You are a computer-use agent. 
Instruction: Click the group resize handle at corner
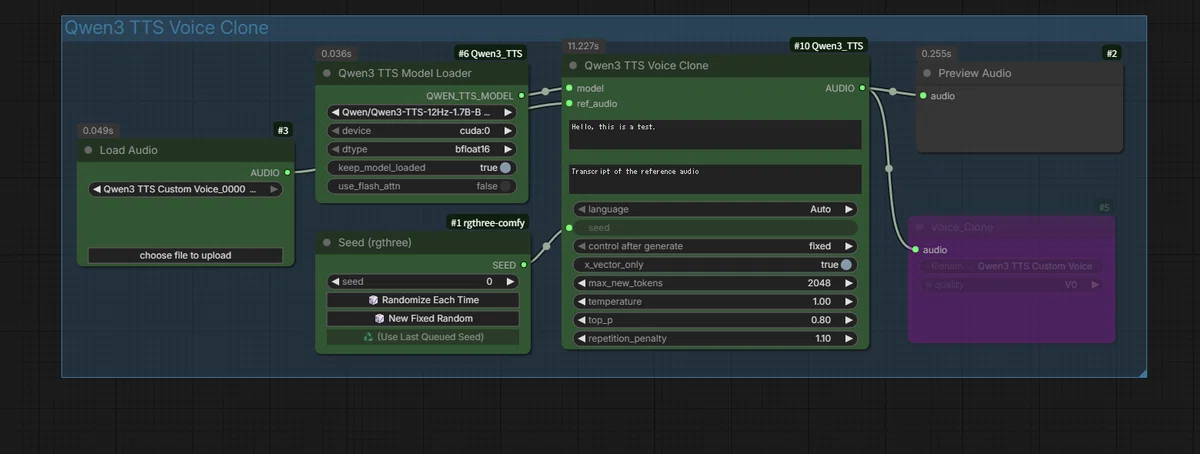1142,372
